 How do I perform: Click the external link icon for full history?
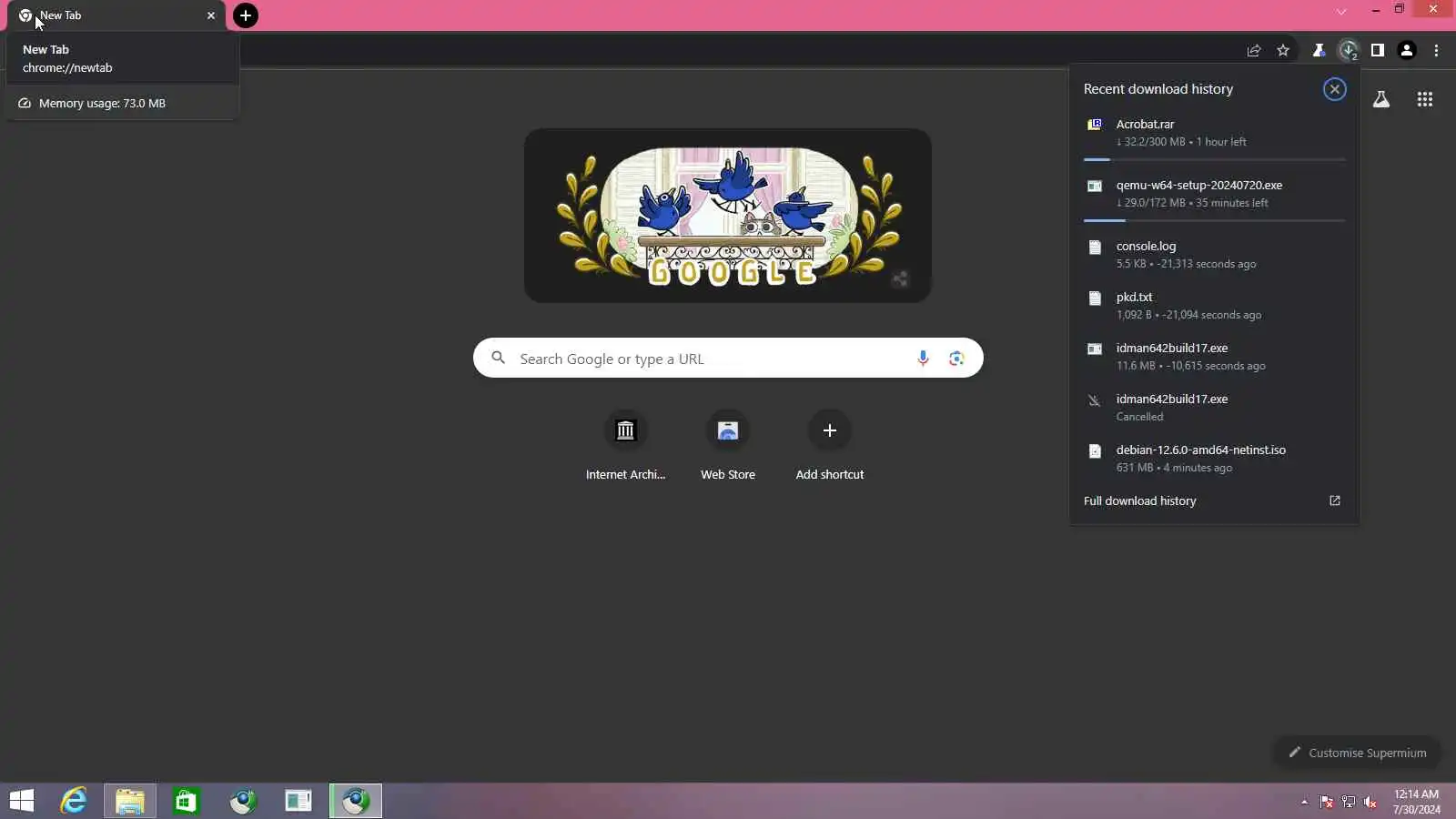point(1335,501)
